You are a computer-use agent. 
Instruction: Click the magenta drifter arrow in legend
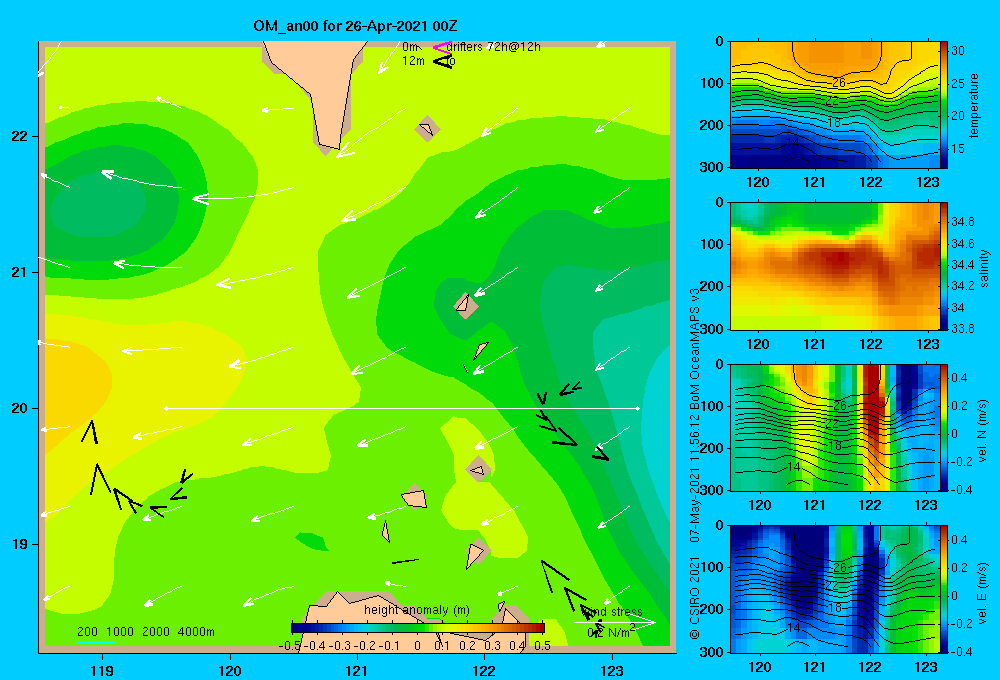[441, 47]
